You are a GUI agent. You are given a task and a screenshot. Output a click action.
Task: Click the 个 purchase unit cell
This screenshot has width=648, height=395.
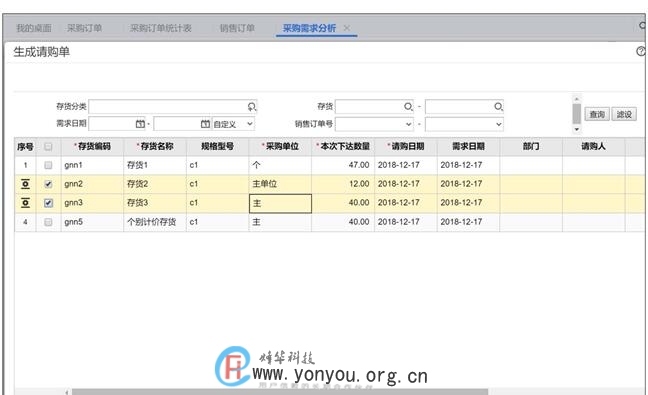280,165
